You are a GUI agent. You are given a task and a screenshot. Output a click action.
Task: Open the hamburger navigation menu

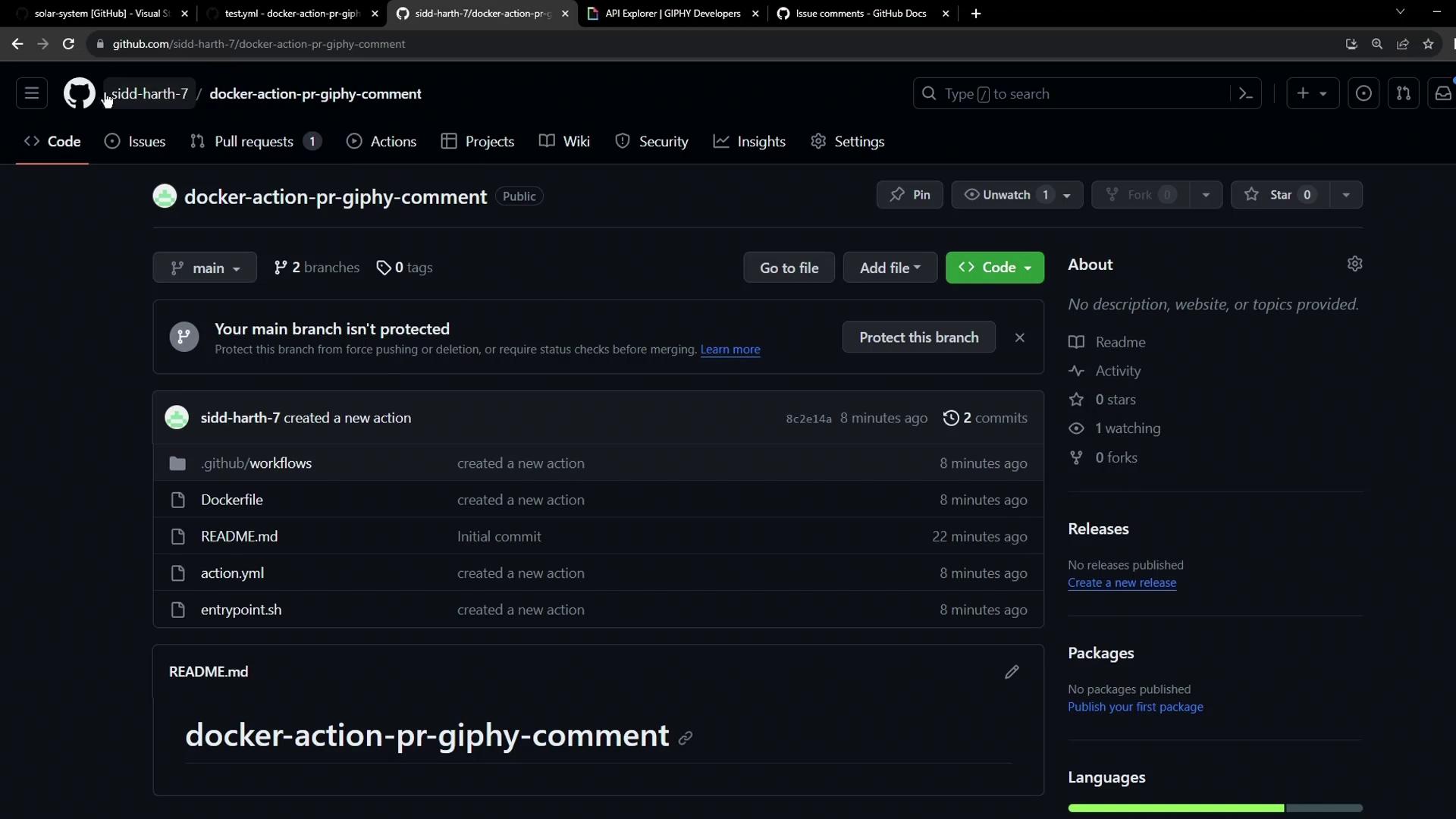[x=32, y=93]
